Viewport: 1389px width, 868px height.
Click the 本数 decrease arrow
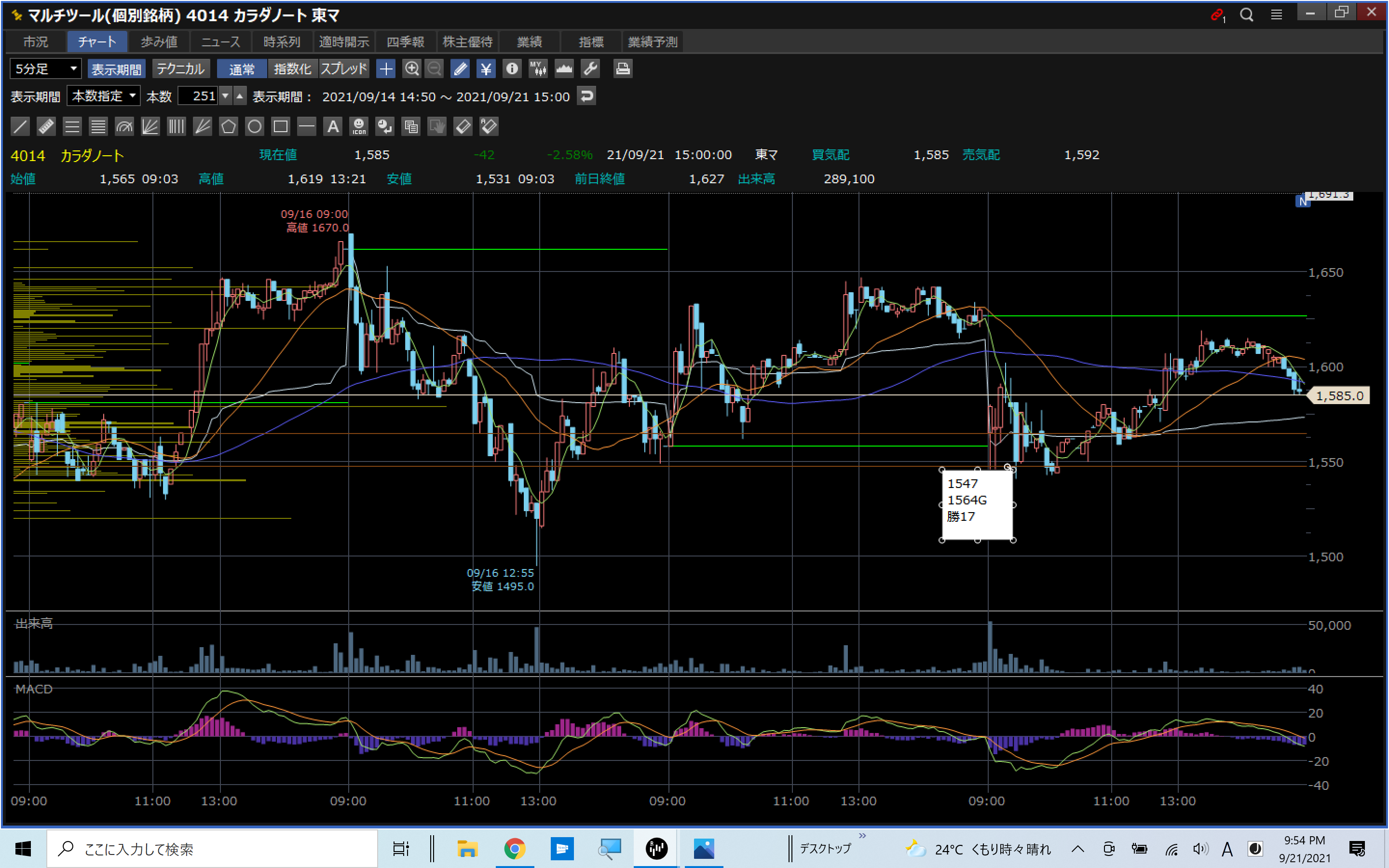pyautogui.click(x=226, y=96)
